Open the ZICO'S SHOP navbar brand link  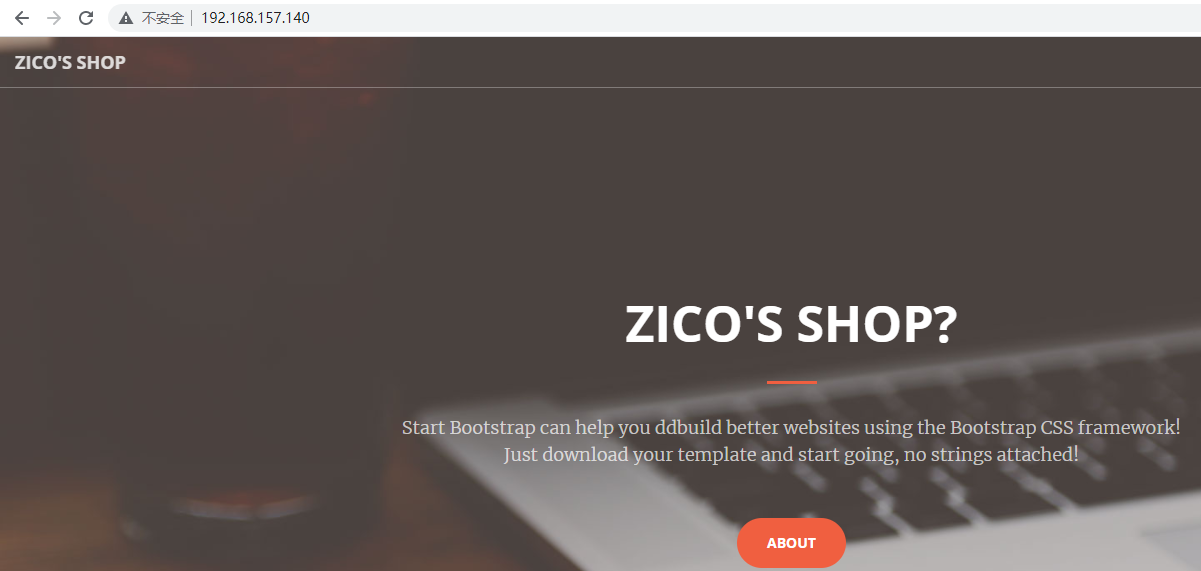(x=70, y=62)
